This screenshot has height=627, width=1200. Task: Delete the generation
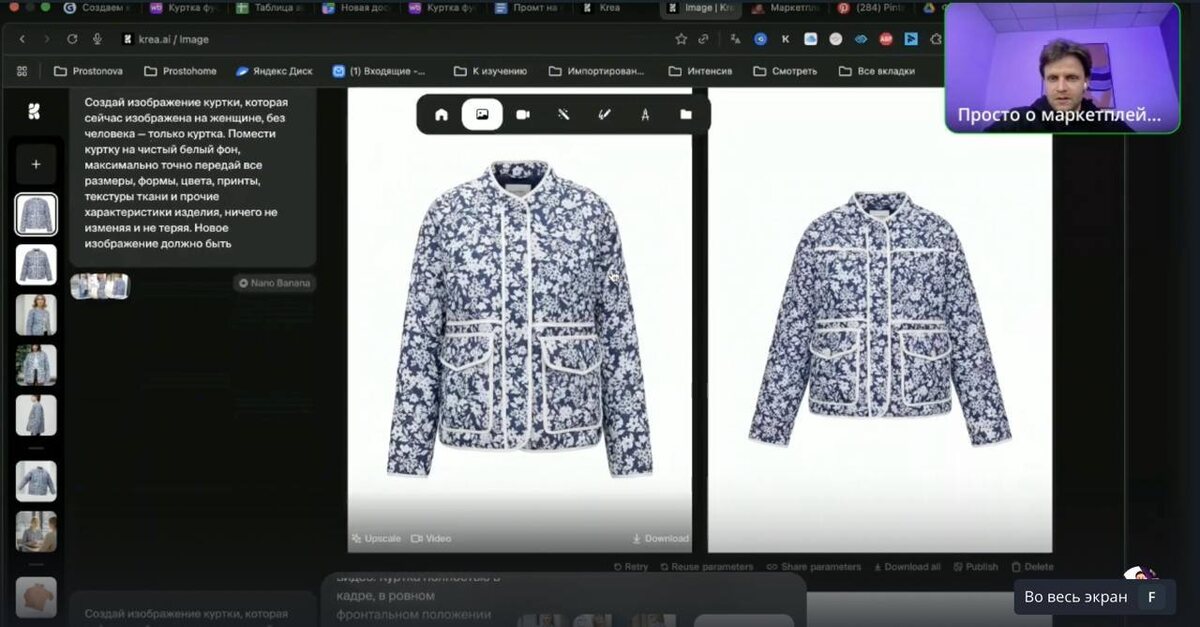1032,566
